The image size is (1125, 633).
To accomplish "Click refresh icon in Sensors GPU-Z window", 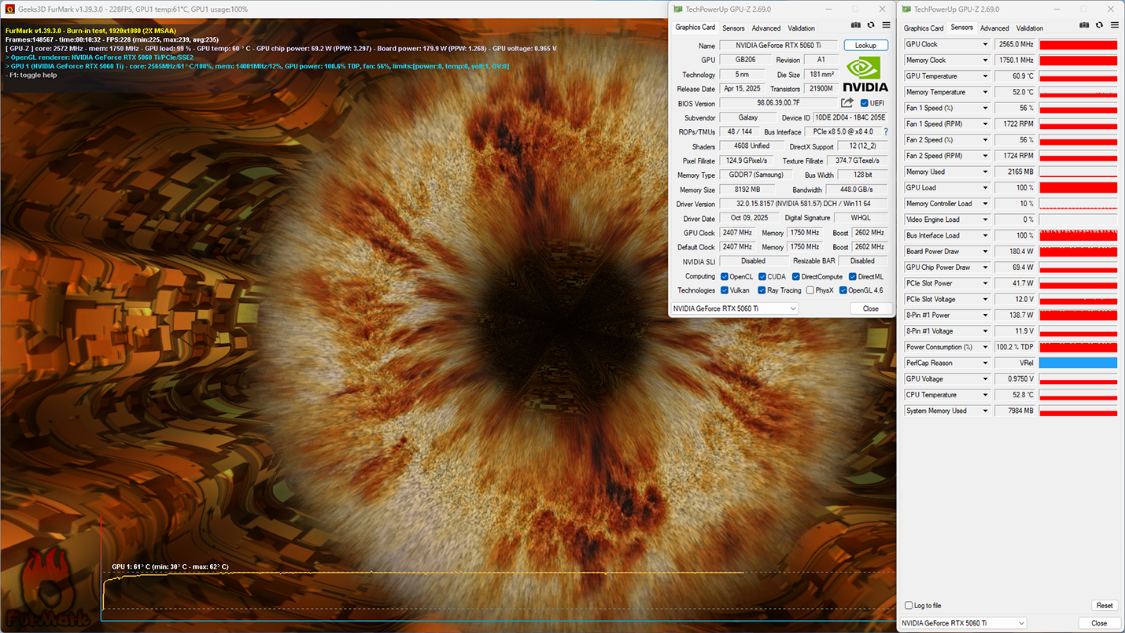I will click(1099, 25).
